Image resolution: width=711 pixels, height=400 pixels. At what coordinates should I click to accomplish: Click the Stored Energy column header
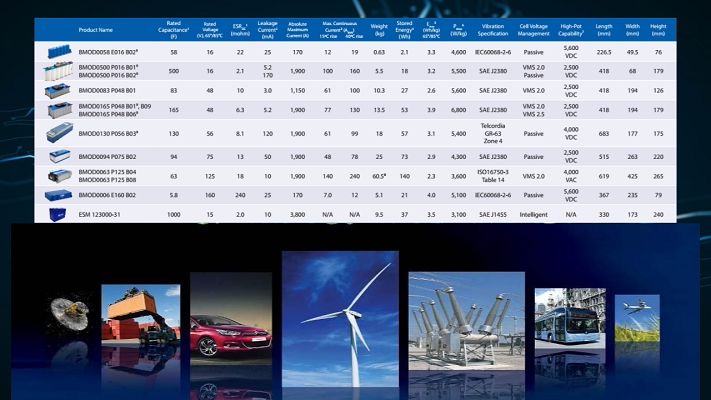404,30
